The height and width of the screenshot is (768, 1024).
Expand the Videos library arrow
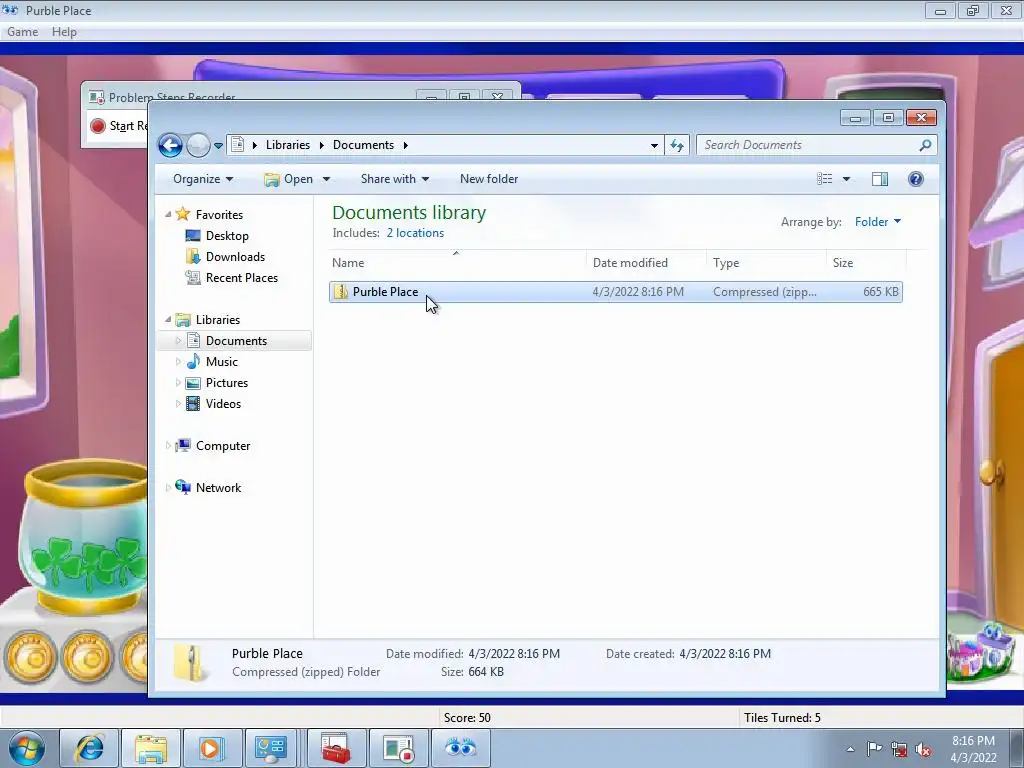[x=178, y=404]
